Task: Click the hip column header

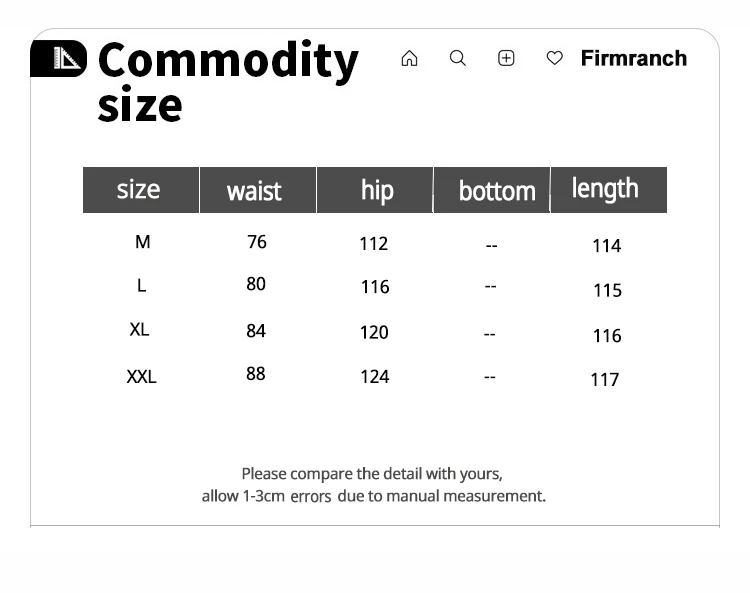Action: 377,191
